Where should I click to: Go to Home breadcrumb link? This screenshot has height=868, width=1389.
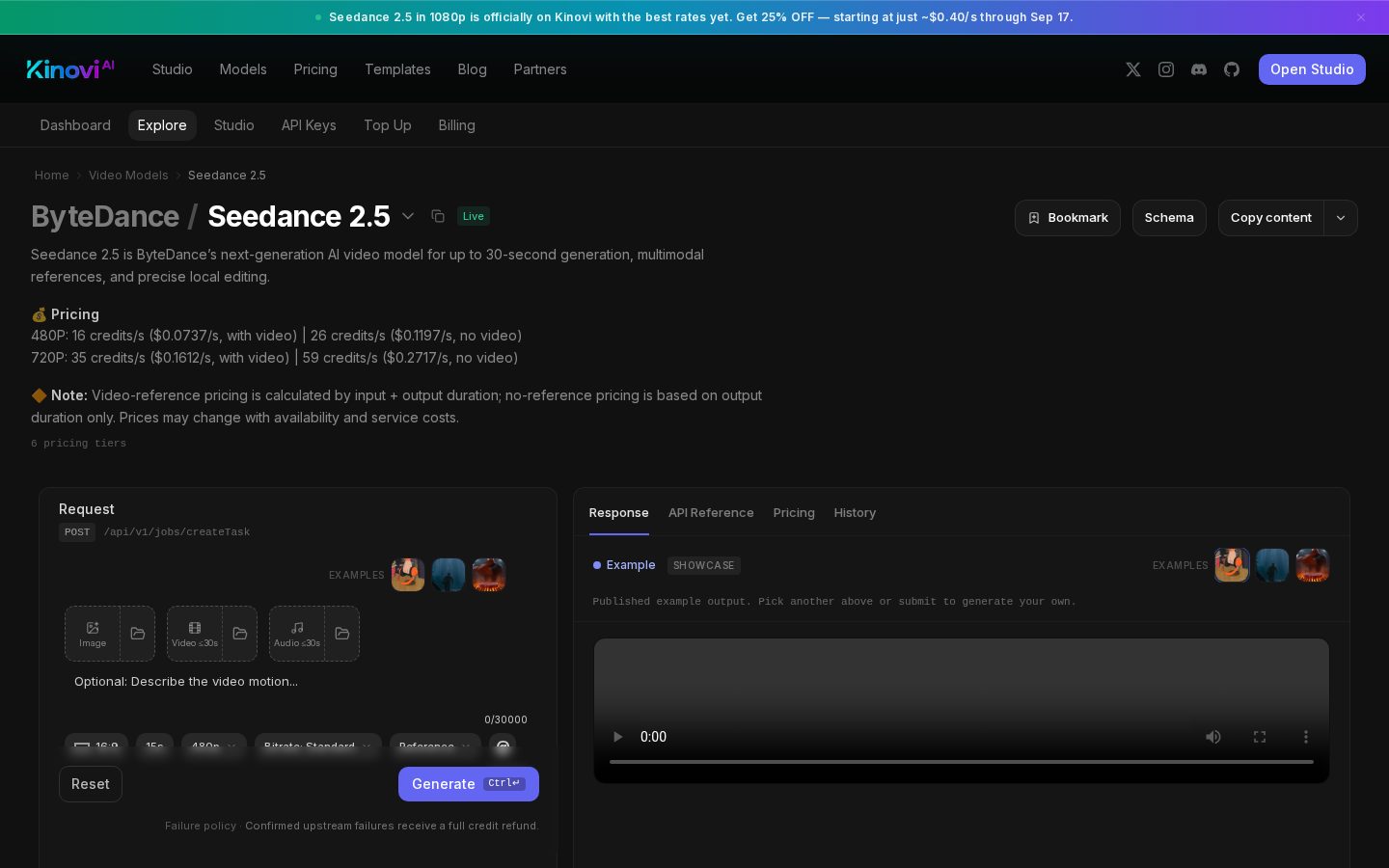52,176
